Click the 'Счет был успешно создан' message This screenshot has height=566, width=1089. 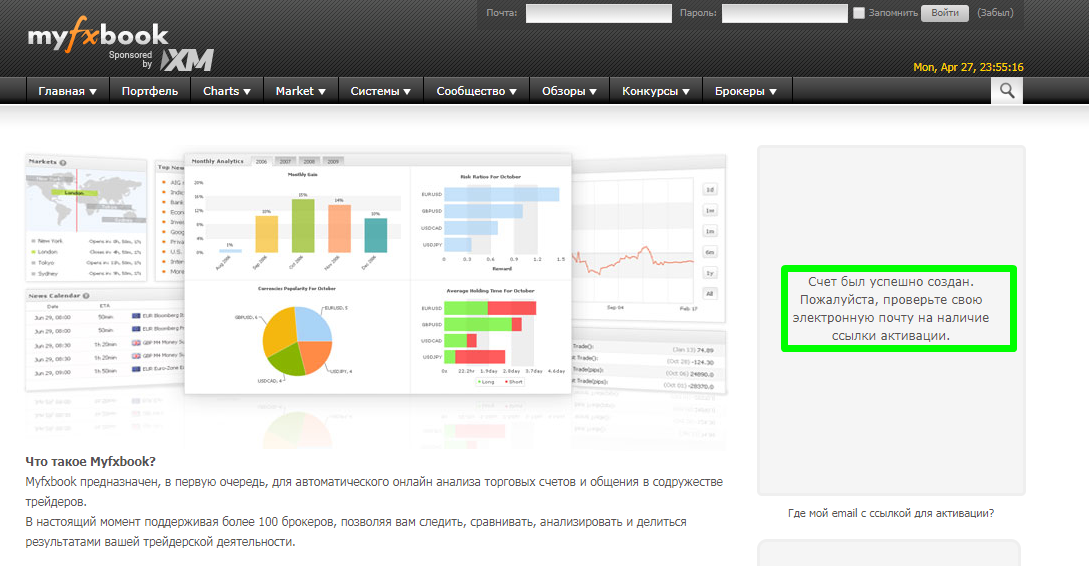891,308
